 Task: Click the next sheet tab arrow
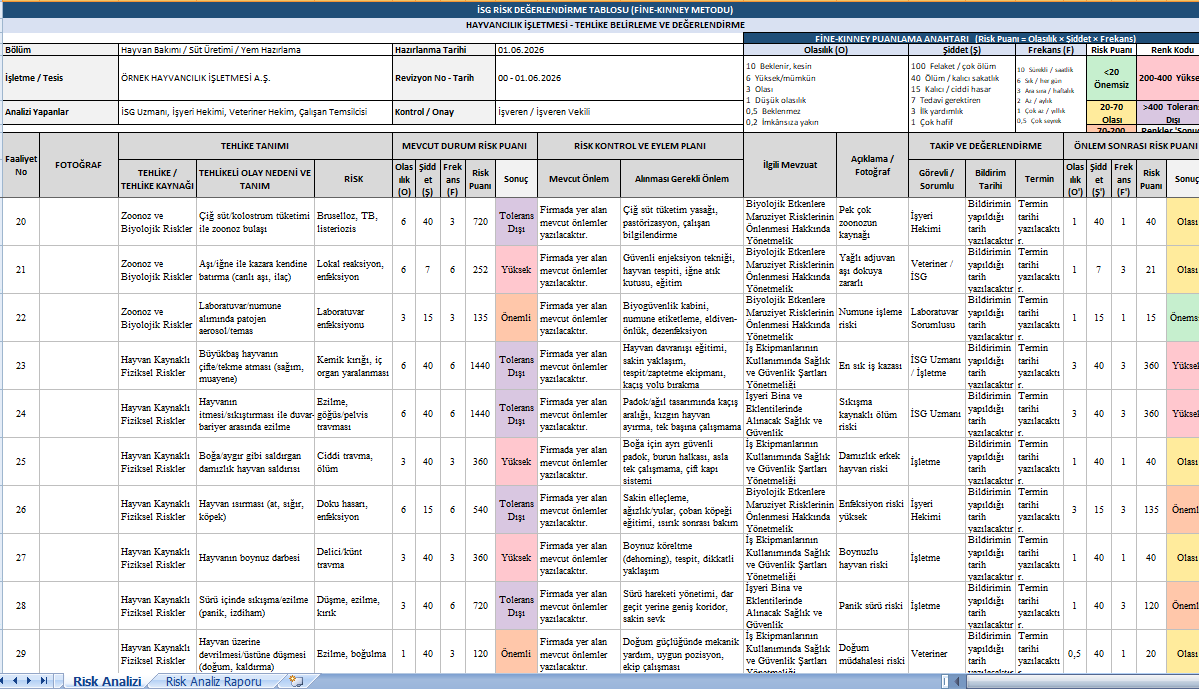point(30,681)
